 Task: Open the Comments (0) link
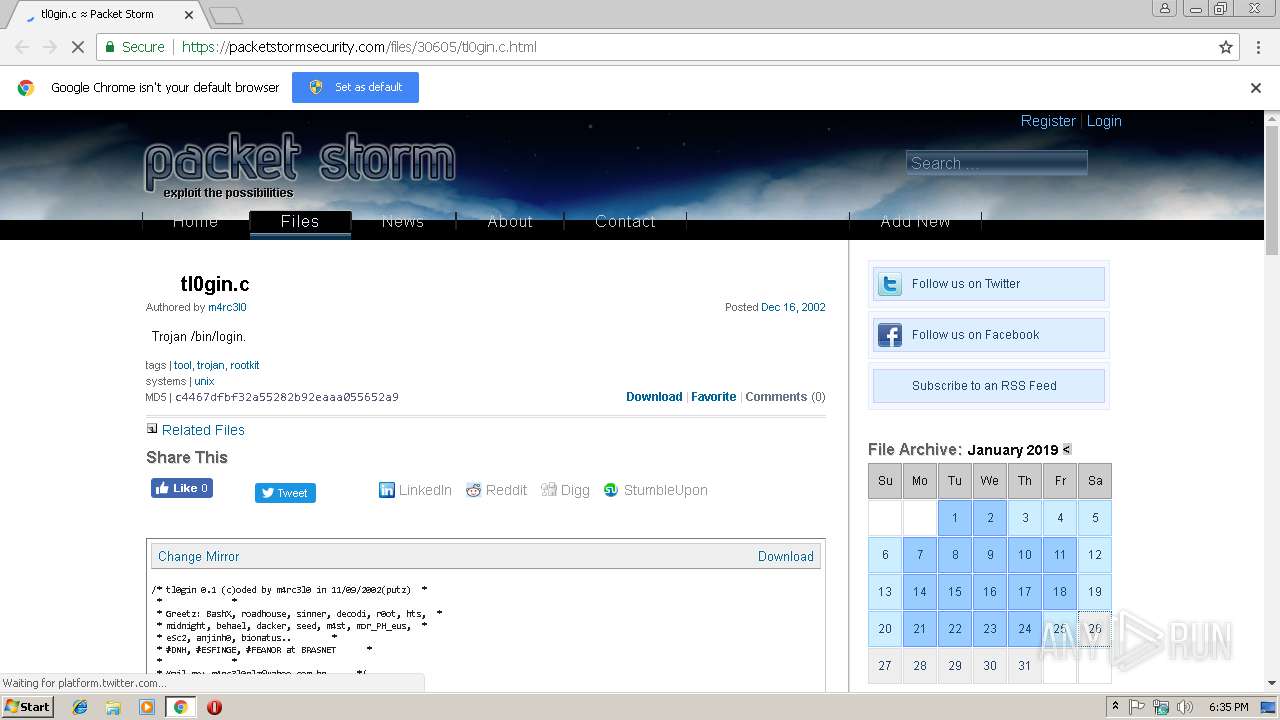pos(785,397)
